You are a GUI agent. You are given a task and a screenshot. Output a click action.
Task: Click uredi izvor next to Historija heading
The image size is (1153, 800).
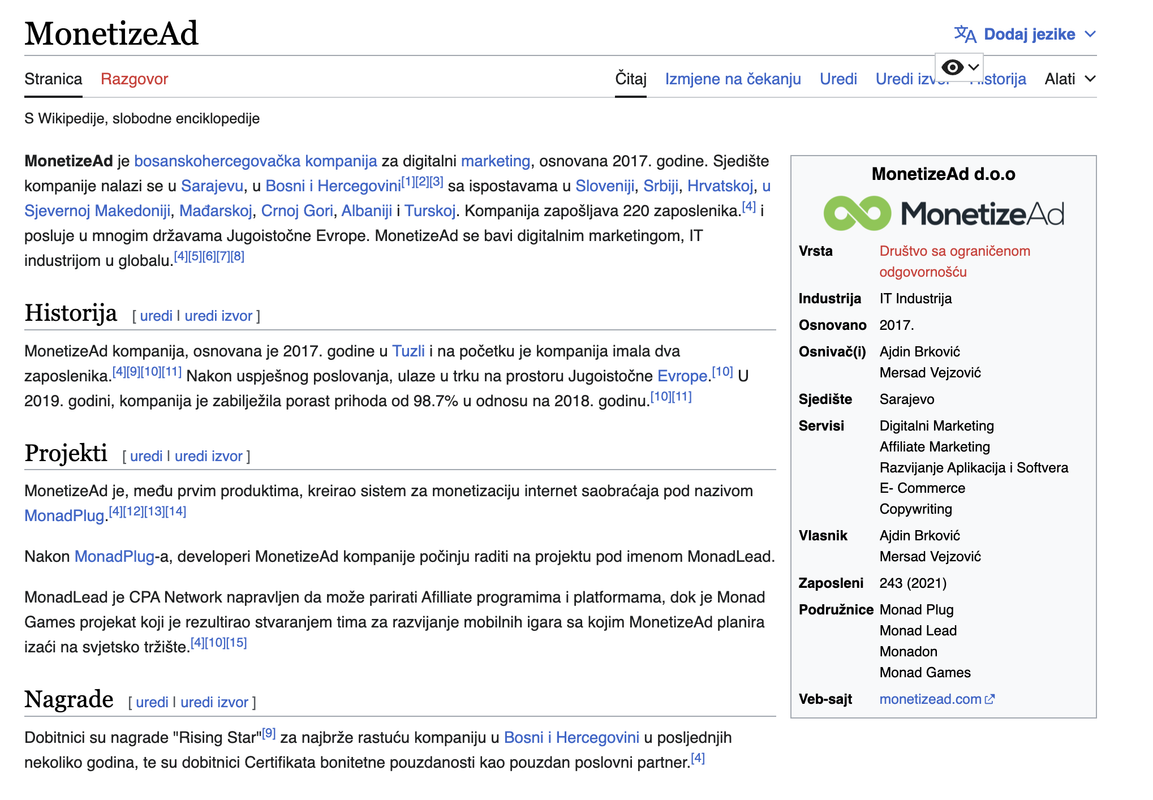[218, 316]
